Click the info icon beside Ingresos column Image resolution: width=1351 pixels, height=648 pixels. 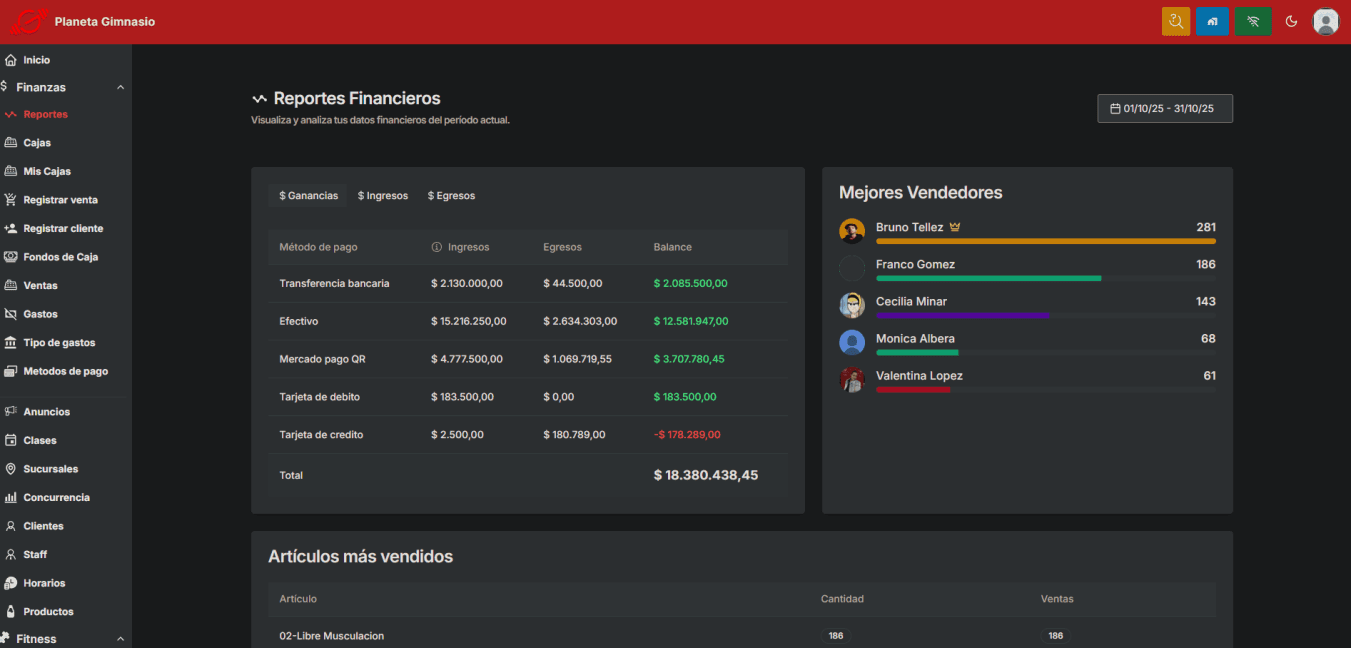click(x=436, y=247)
